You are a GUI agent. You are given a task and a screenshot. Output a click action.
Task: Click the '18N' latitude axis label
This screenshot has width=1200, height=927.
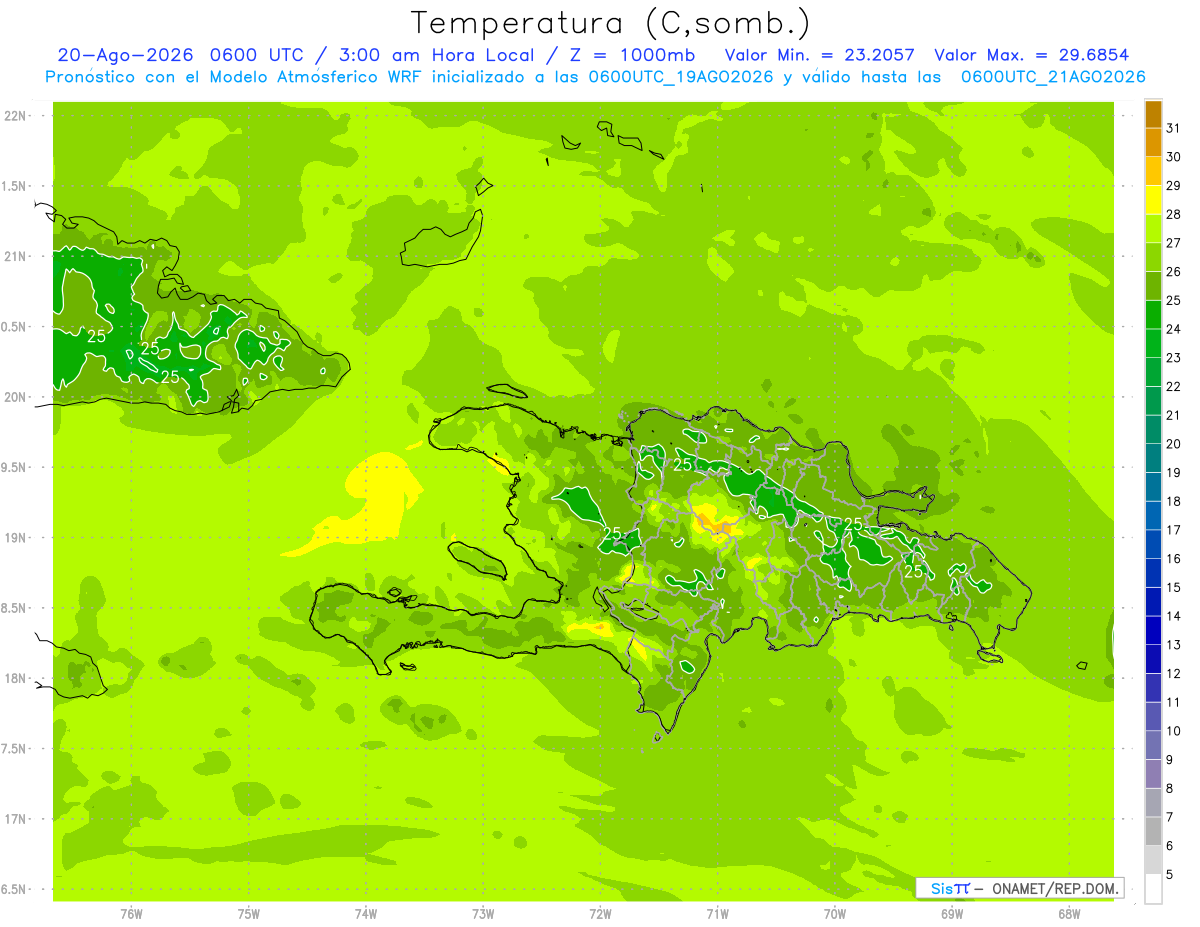[15, 678]
